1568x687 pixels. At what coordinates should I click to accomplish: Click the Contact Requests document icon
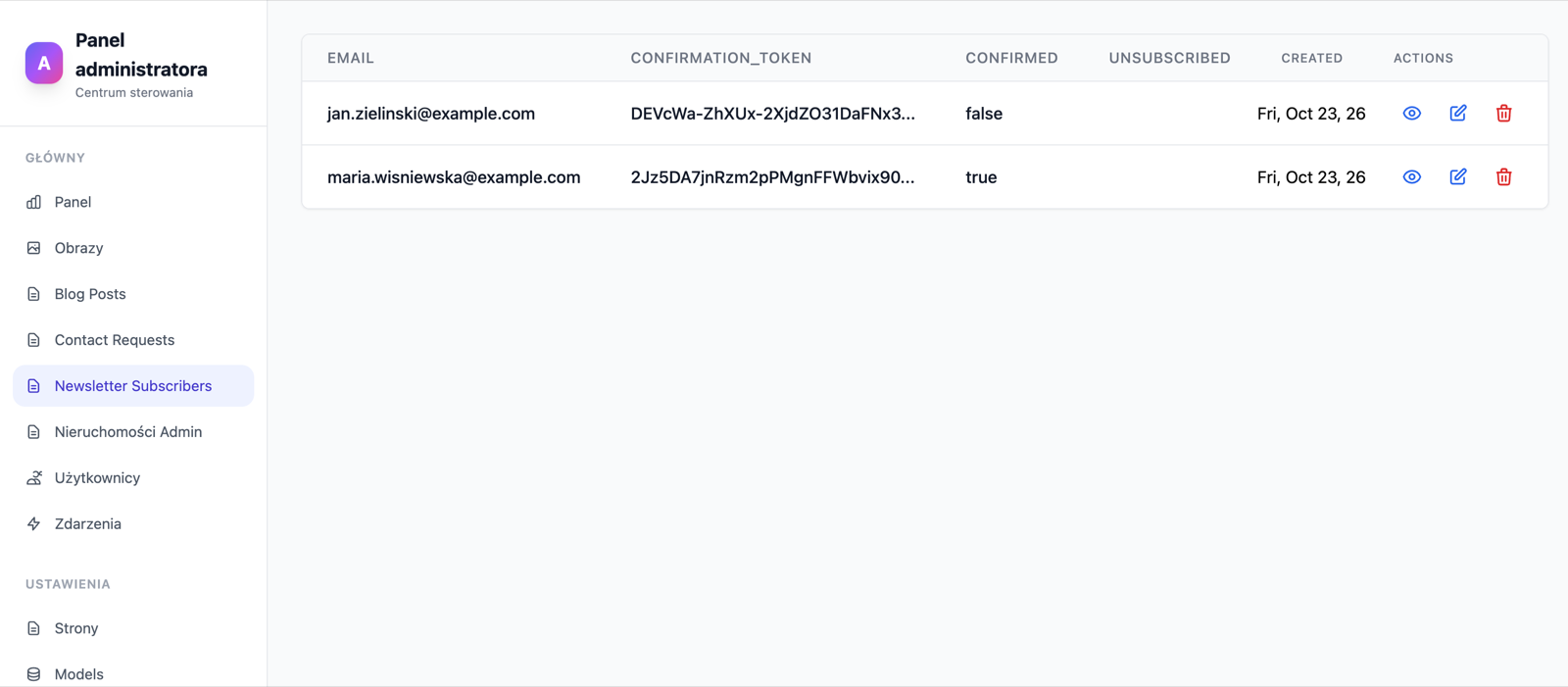(34, 340)
